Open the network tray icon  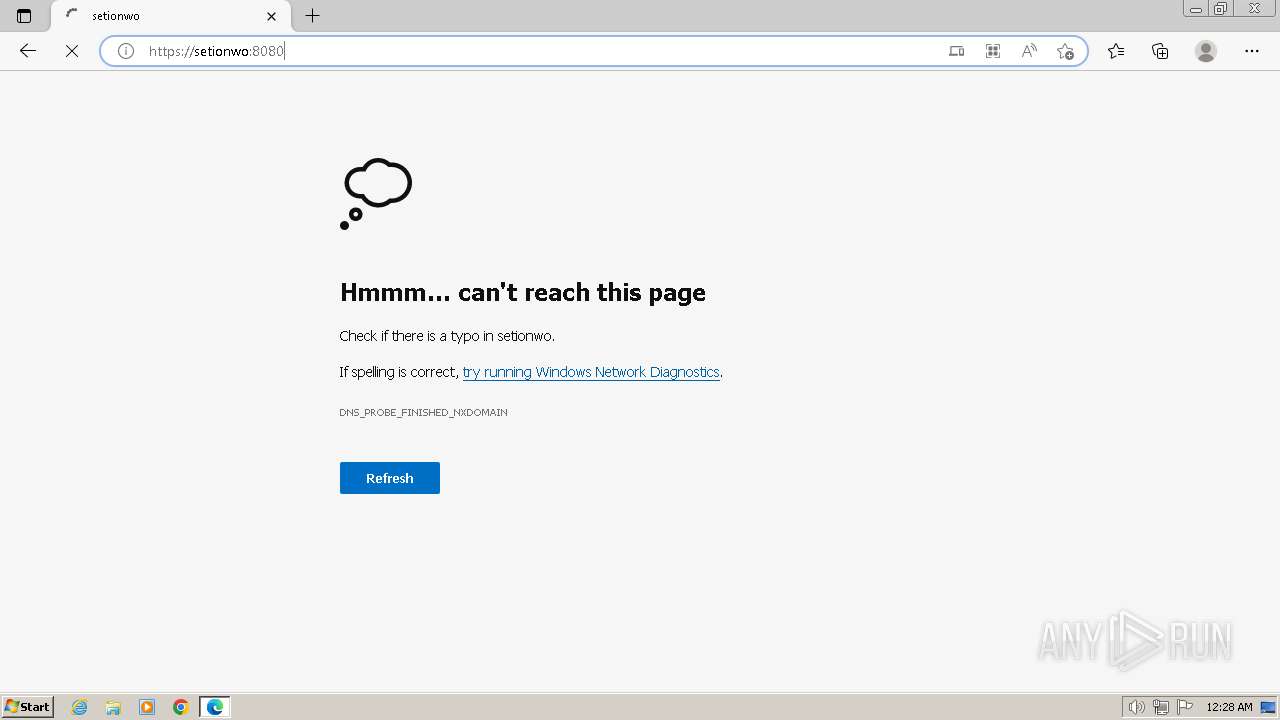click(1161, 707)
